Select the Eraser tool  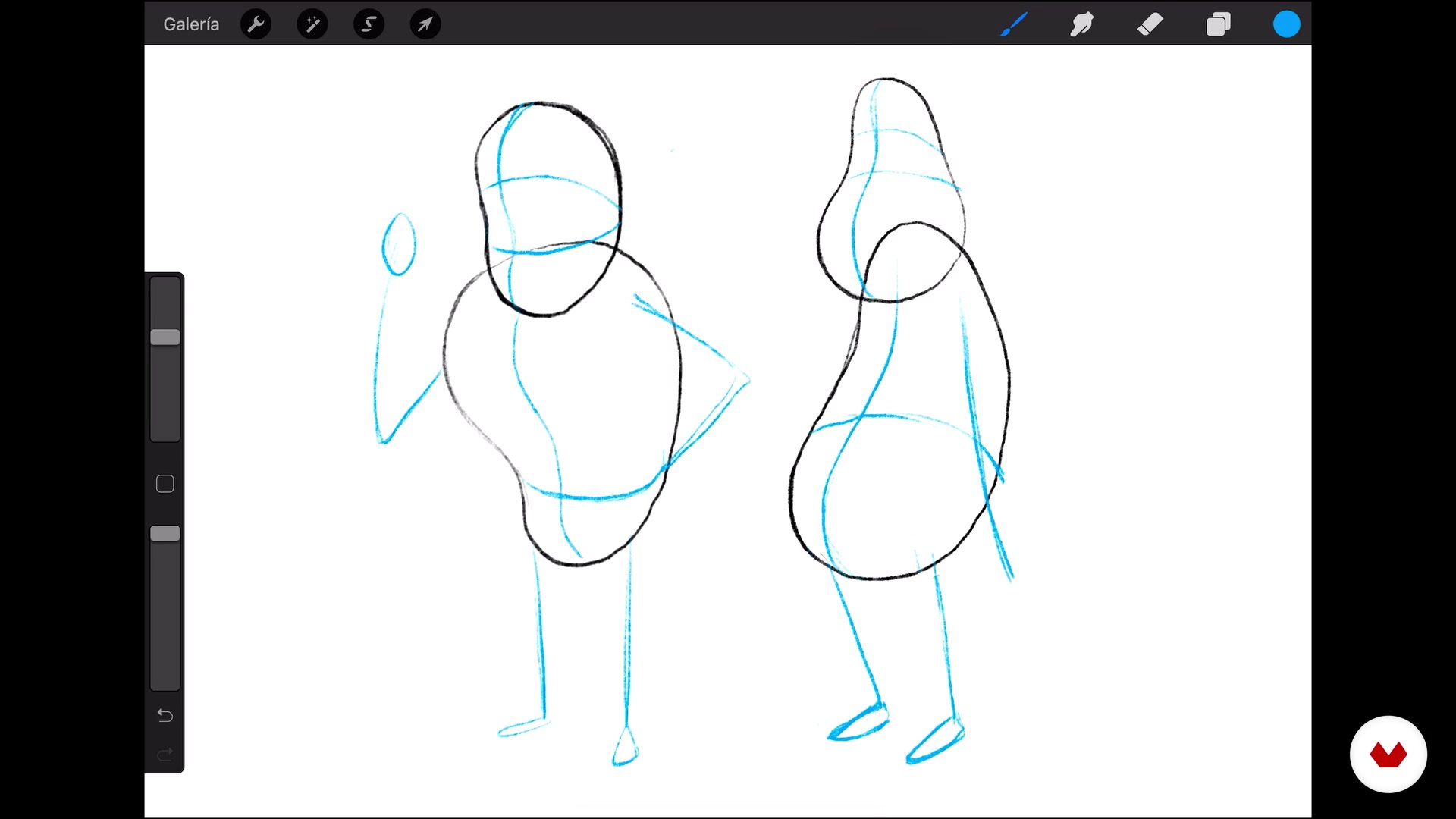click(x=1150, y=24)
